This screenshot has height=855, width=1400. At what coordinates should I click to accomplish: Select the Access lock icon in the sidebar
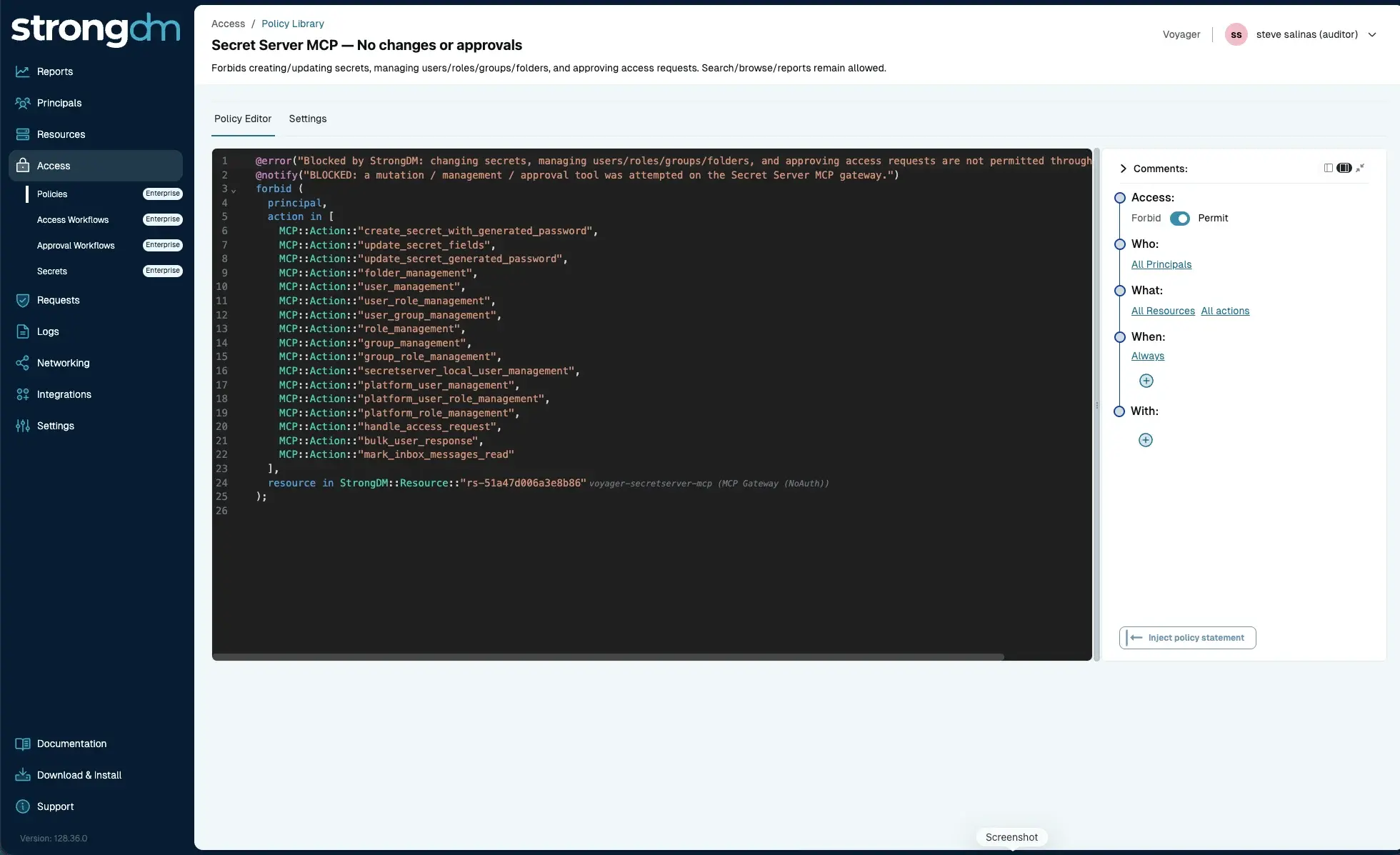pyautogui.click(x=23, y=166)
